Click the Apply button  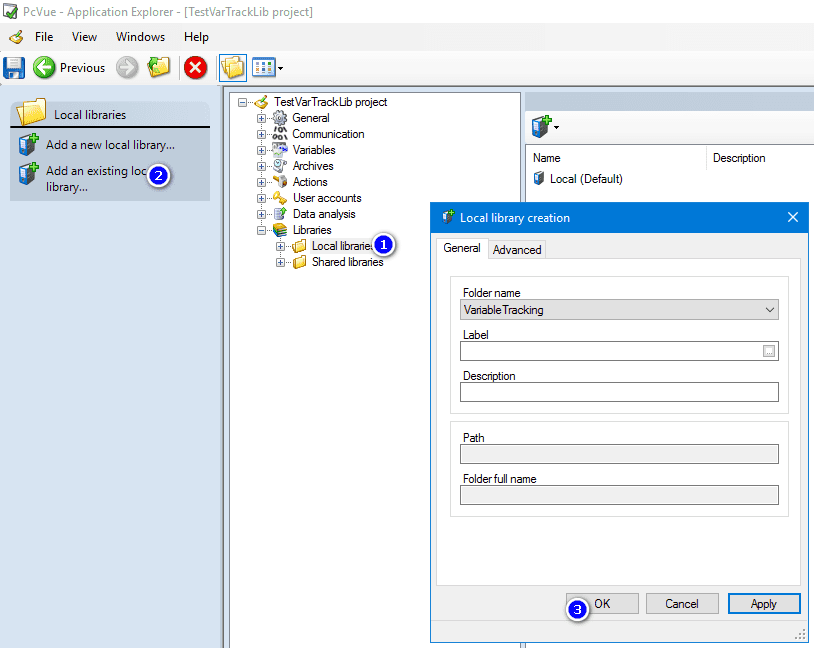pos(764,604)
